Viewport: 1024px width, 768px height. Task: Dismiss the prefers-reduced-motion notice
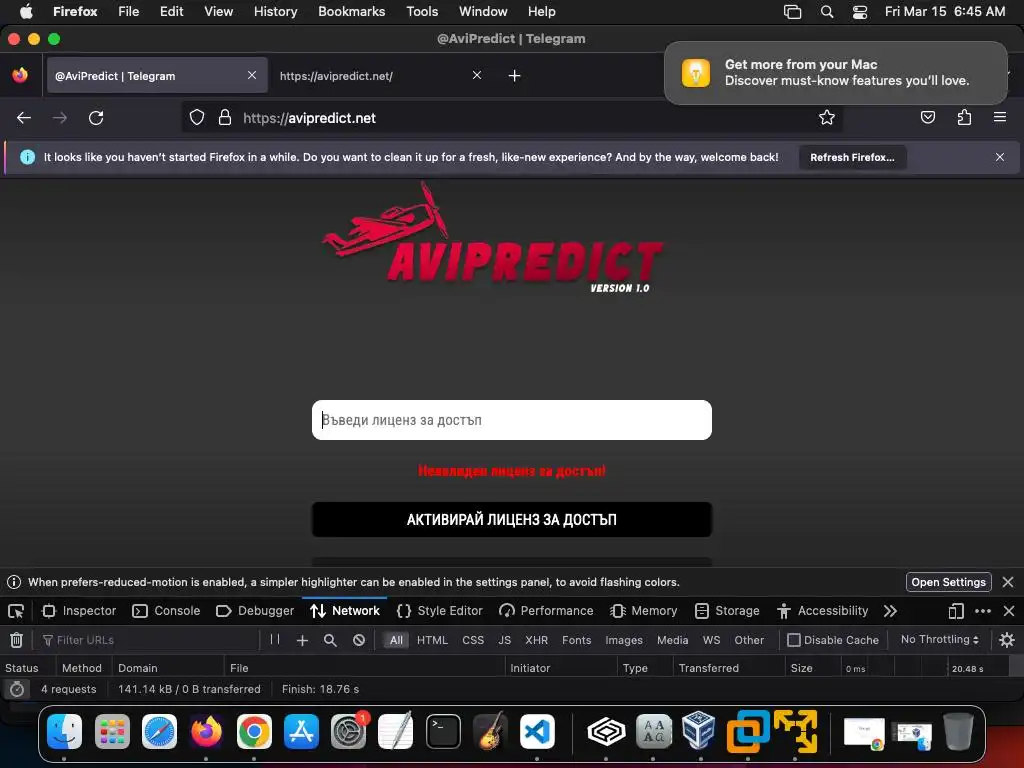pyautogui.click(x=1008, y=582)
